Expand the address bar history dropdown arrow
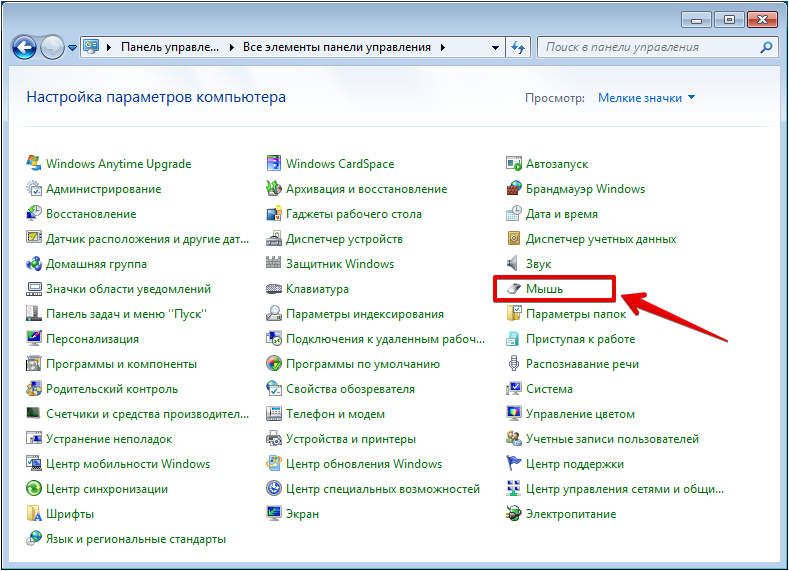Viewport: 789px width, 571px height. pos(496,47)
